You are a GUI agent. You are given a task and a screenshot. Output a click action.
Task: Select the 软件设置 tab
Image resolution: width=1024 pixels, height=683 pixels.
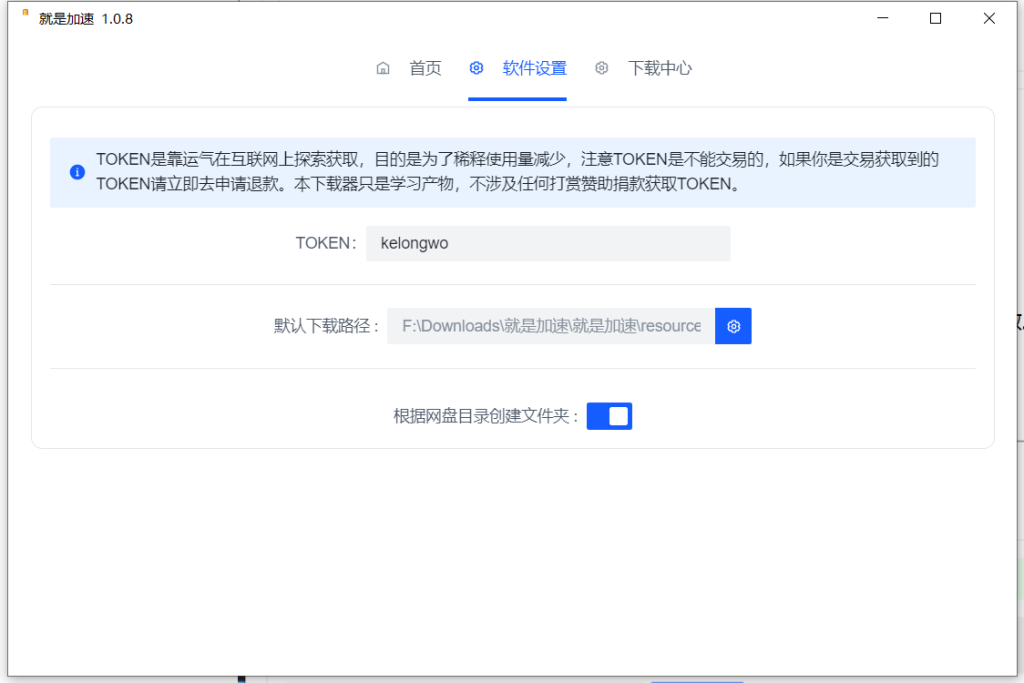click(535, 68)
